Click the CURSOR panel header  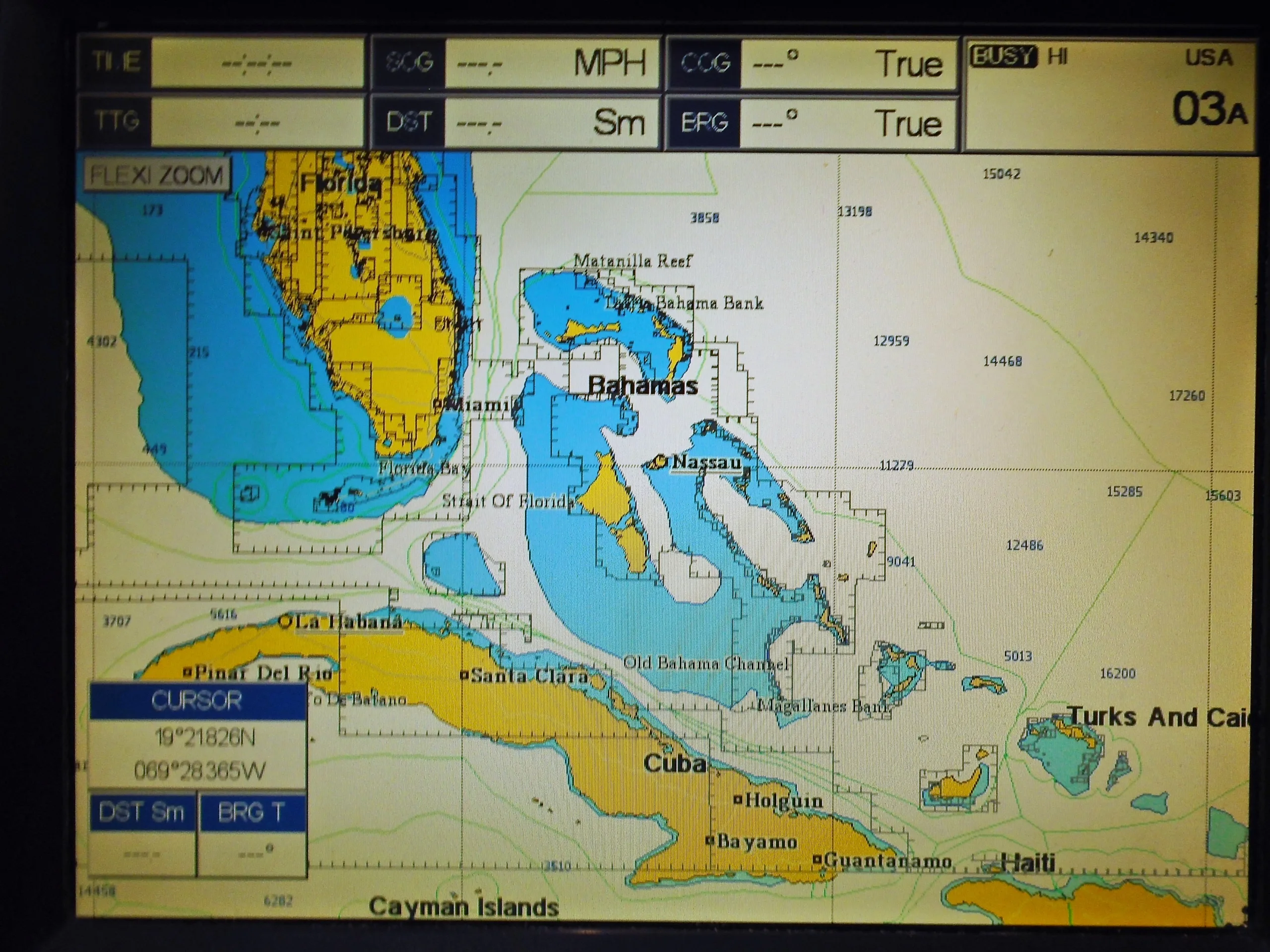tap(197, 701)
